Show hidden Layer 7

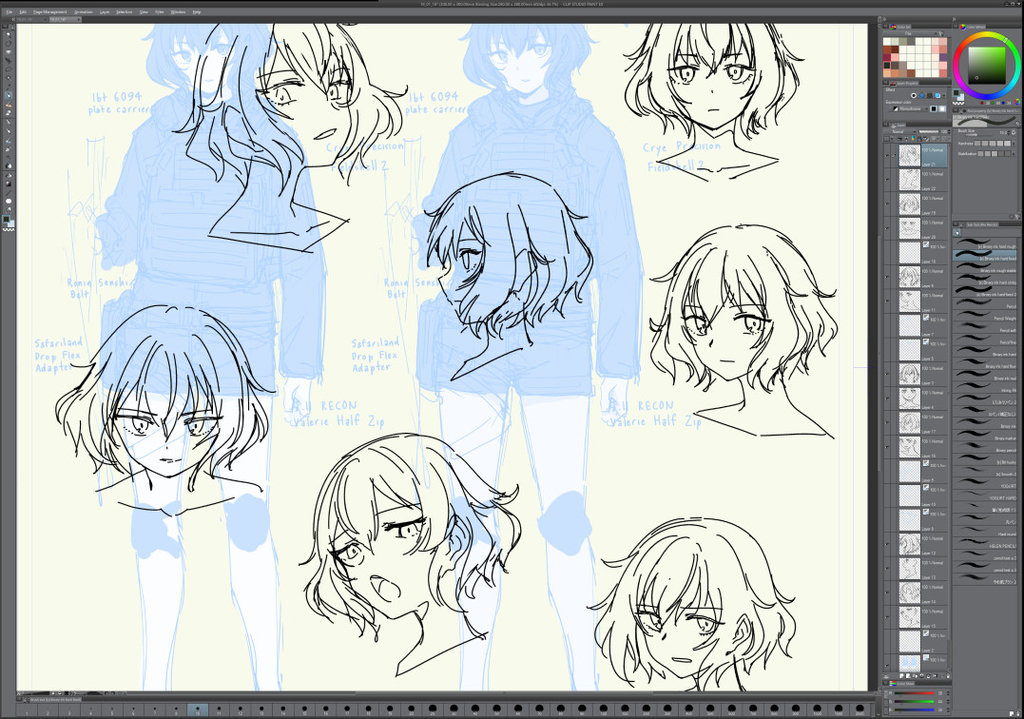tap(887, 325)
